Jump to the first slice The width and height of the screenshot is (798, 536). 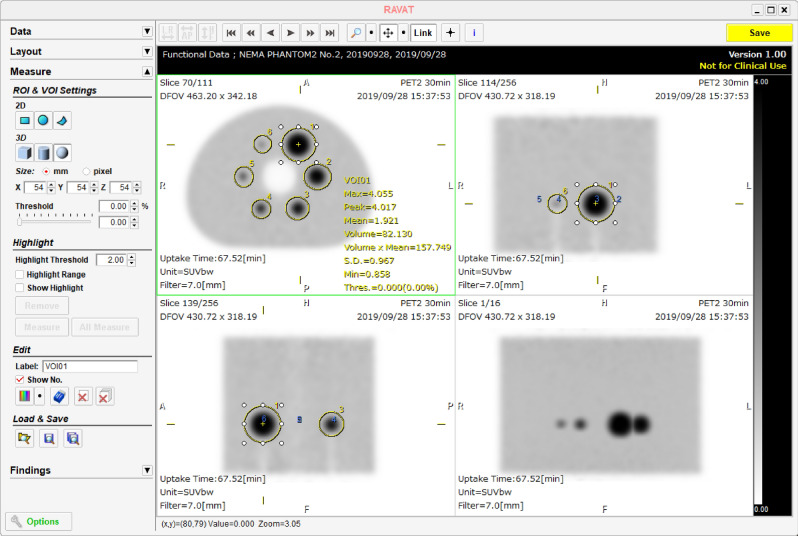pyautogui.click(x=231, y=32)
